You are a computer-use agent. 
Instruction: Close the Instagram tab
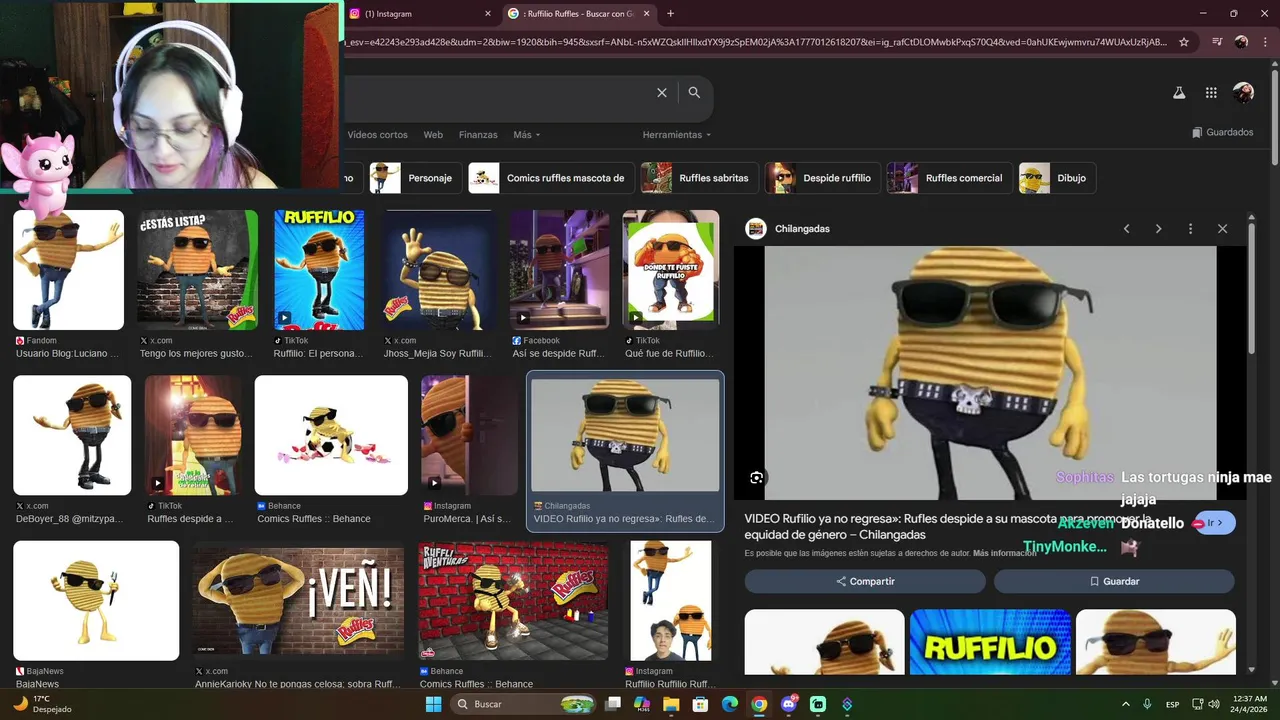pos(488,14)
